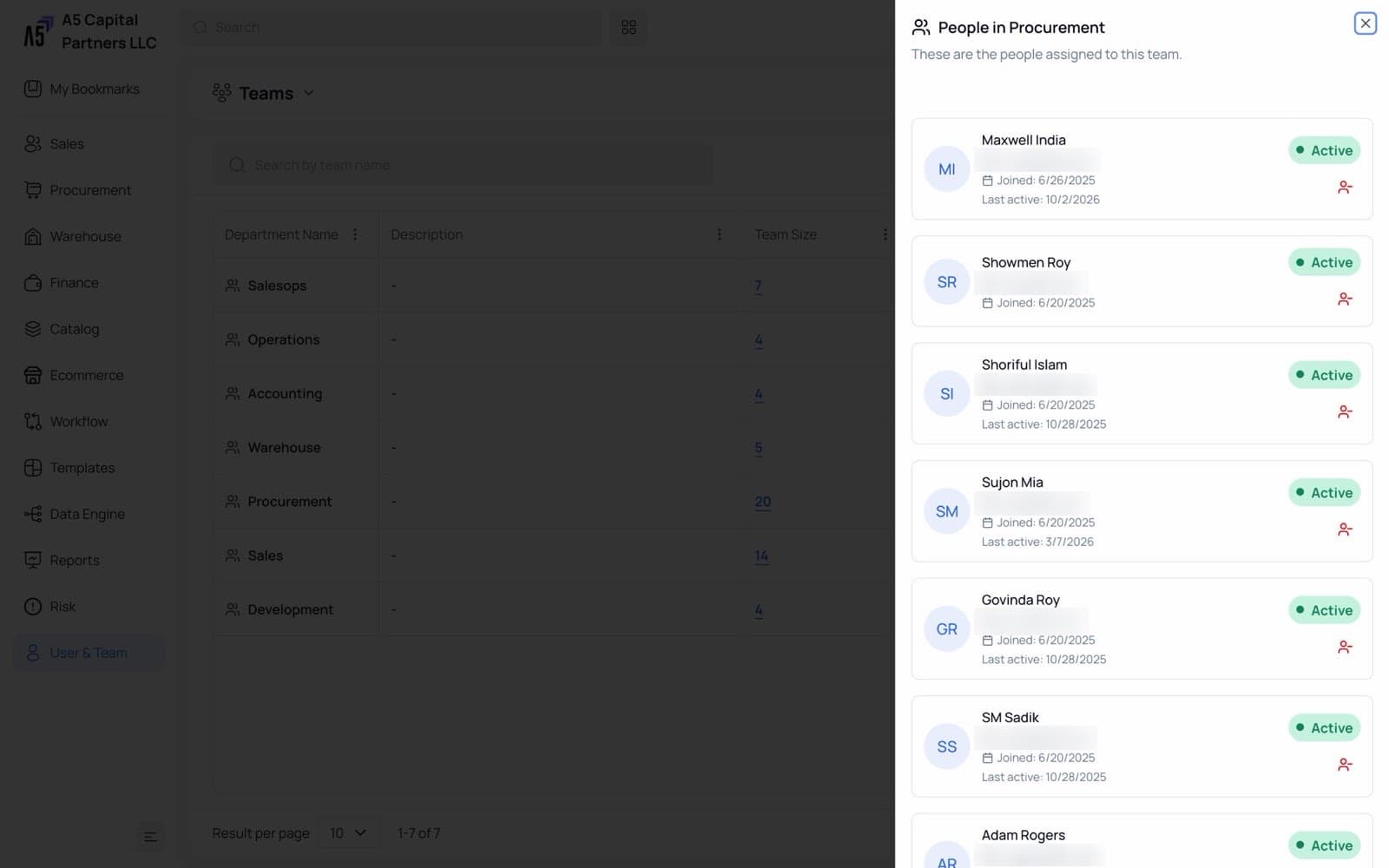Click Active status badge for Maxwell India

click(1324, 150)
